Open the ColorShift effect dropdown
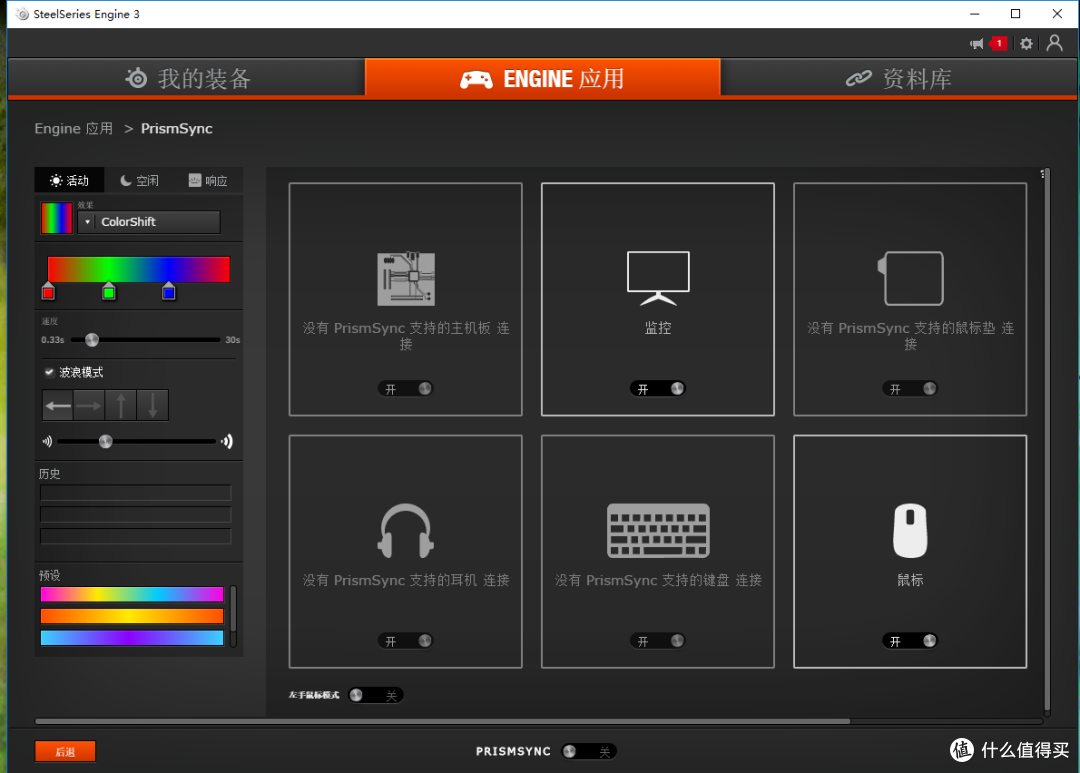Screen dimensions: 1080x773 click(x=149, y=222)
